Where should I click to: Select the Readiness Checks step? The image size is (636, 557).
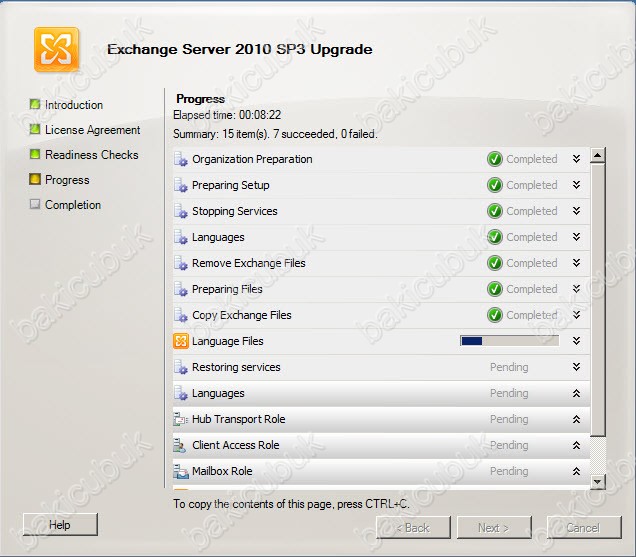[x=92, y=155]
